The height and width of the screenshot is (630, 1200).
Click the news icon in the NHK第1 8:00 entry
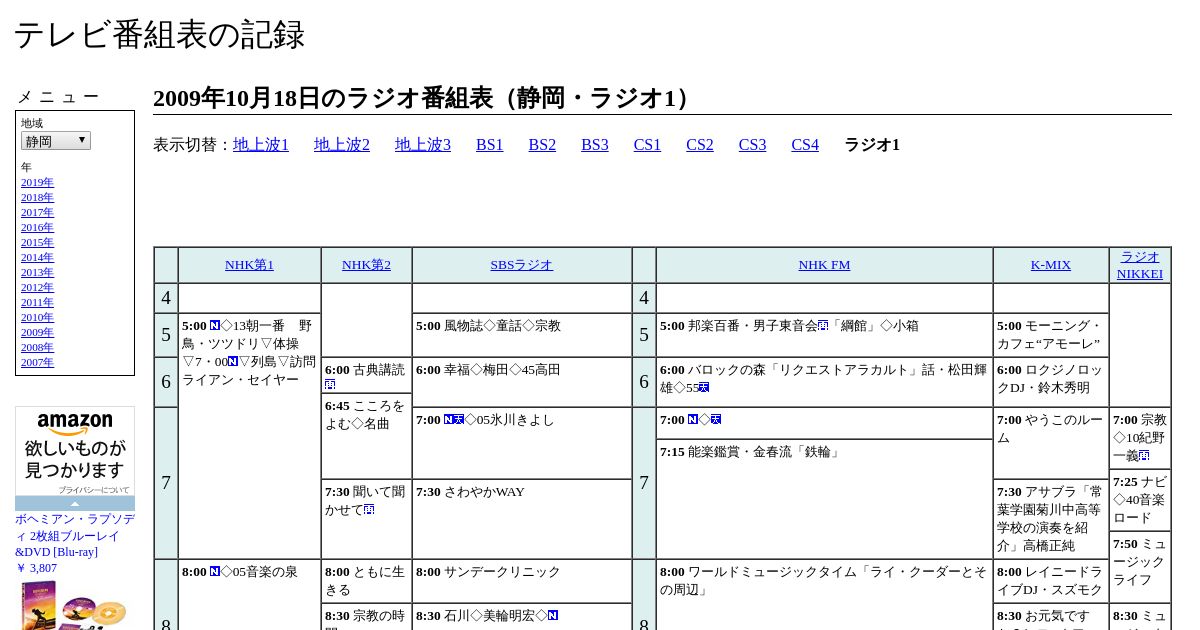pyautogui.click(x=215, y=572)
